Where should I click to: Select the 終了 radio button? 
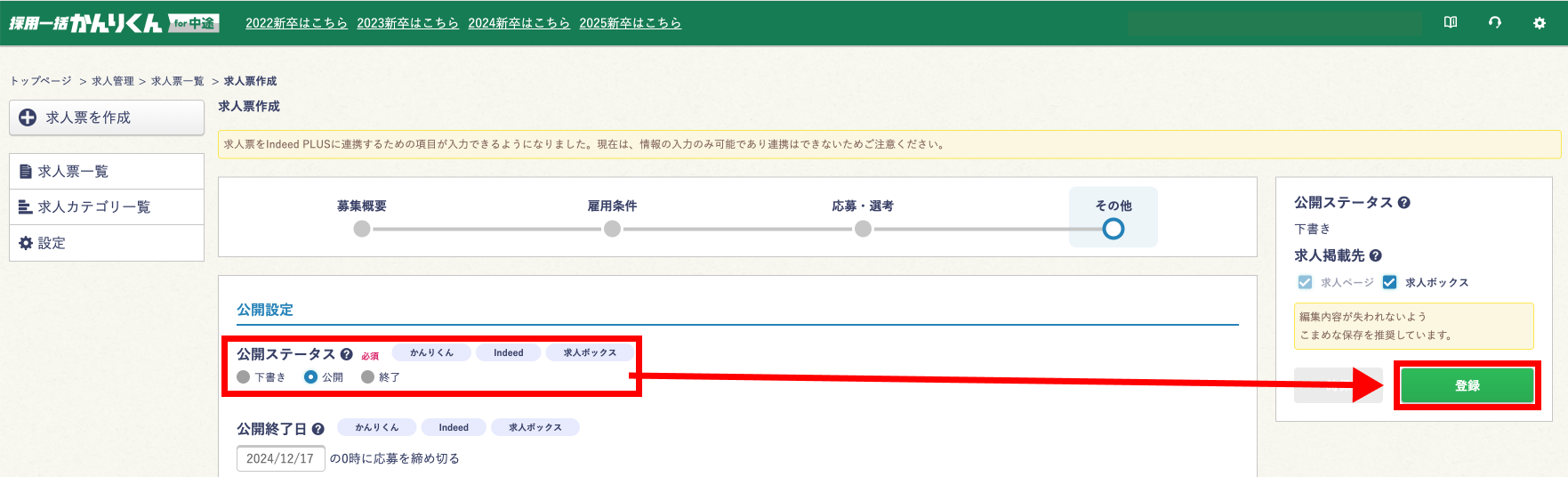367,377
